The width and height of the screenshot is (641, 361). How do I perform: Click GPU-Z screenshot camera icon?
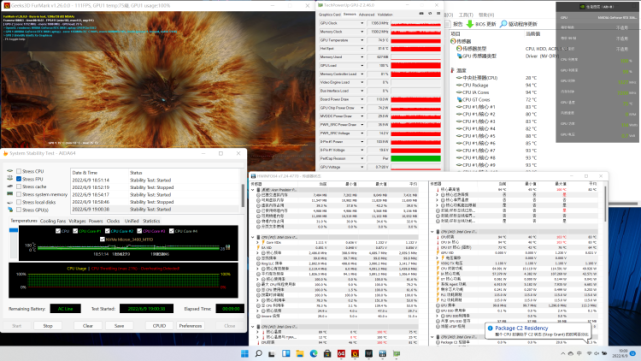[x=421, y=13]
